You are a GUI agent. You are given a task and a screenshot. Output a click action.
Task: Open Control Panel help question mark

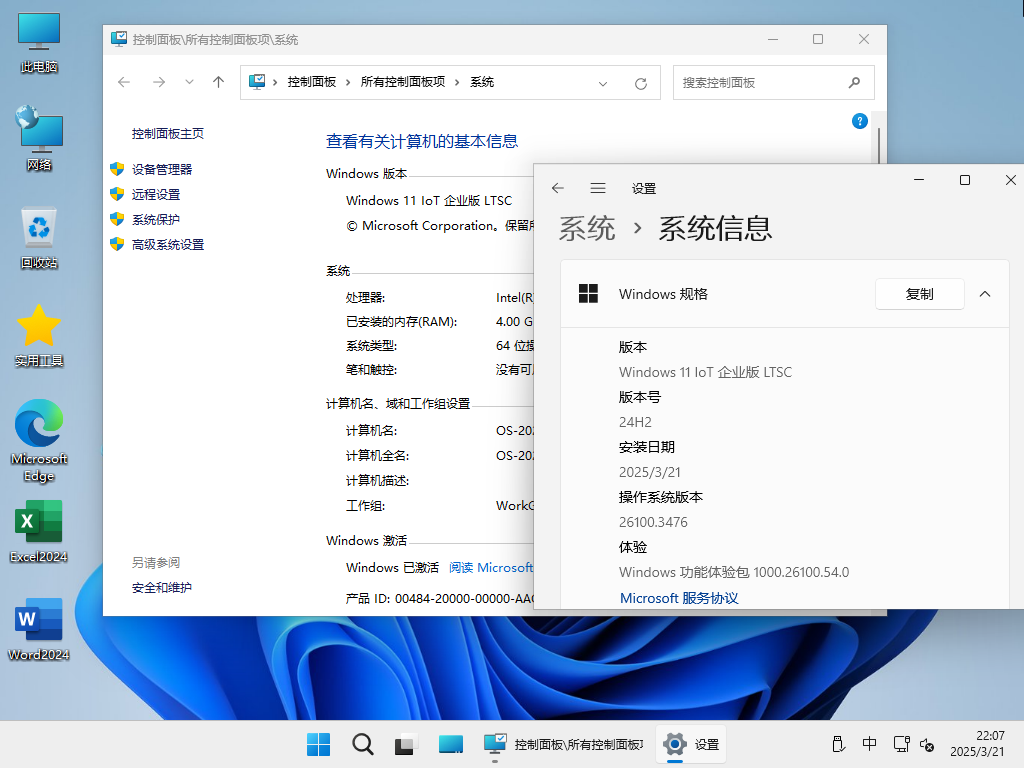pos(859,121)
